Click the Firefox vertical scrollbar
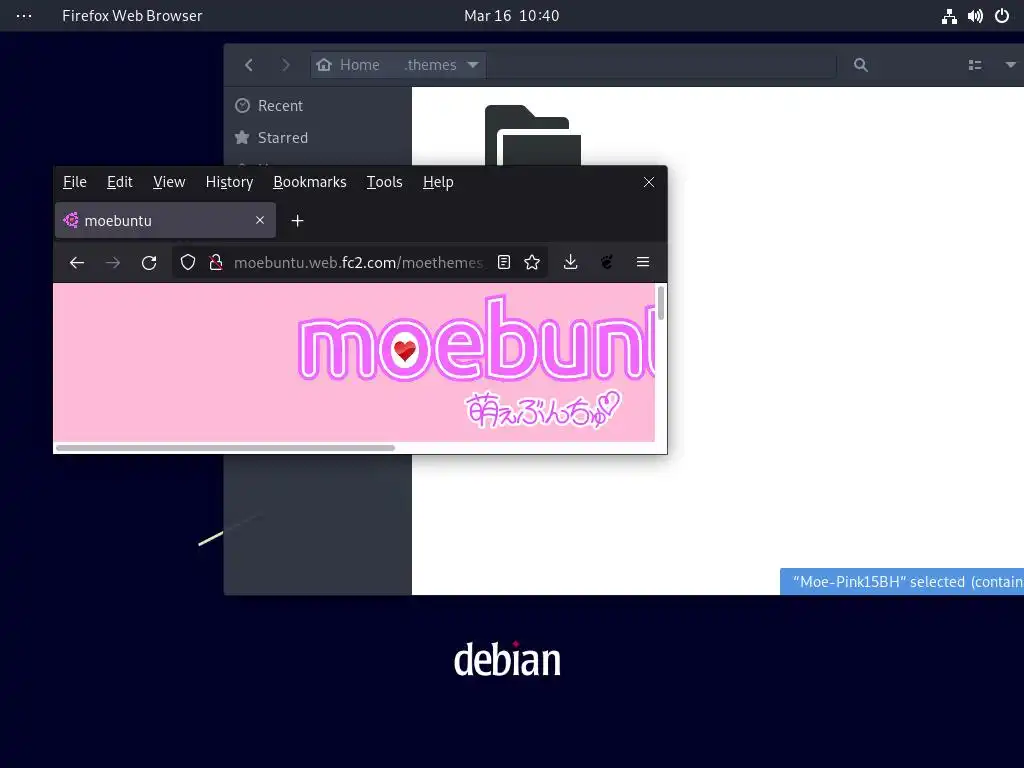The width and height of the screenshot is (1024, 768). click(661, 303)
